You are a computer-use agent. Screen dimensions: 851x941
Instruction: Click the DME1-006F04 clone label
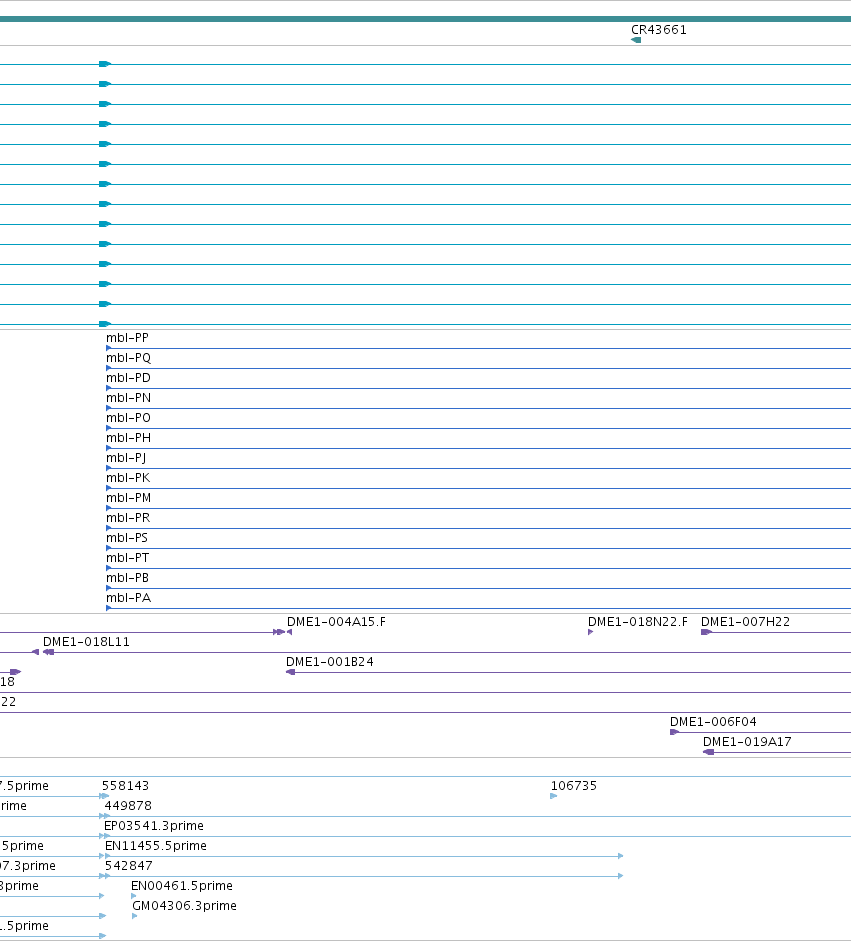click(713, 721)
